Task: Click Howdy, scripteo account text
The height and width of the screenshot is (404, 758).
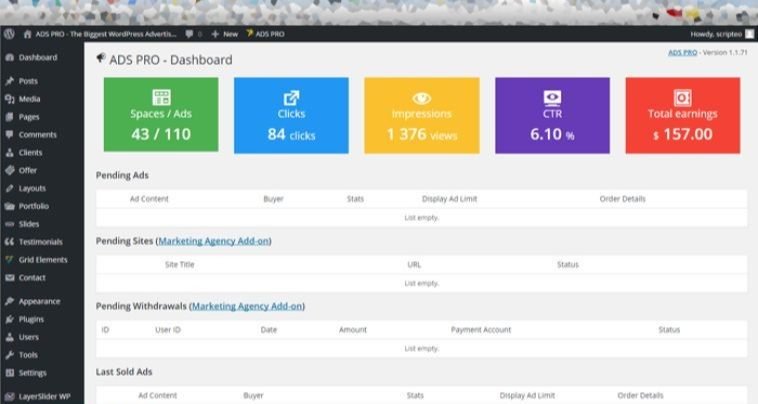Action: pos(716,34)
